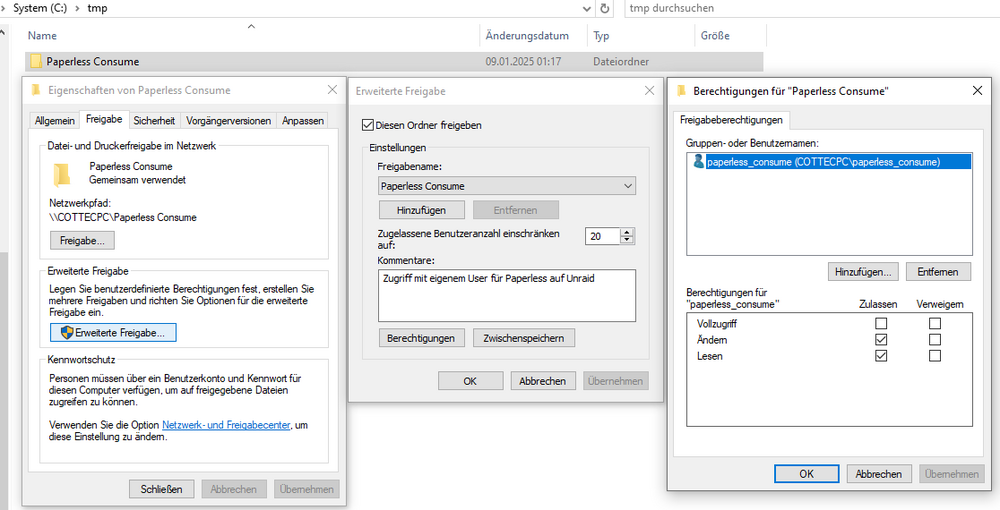1000x510 pixels.
Task: Sort by the Änderungsdatum column header
Action: 533,36
